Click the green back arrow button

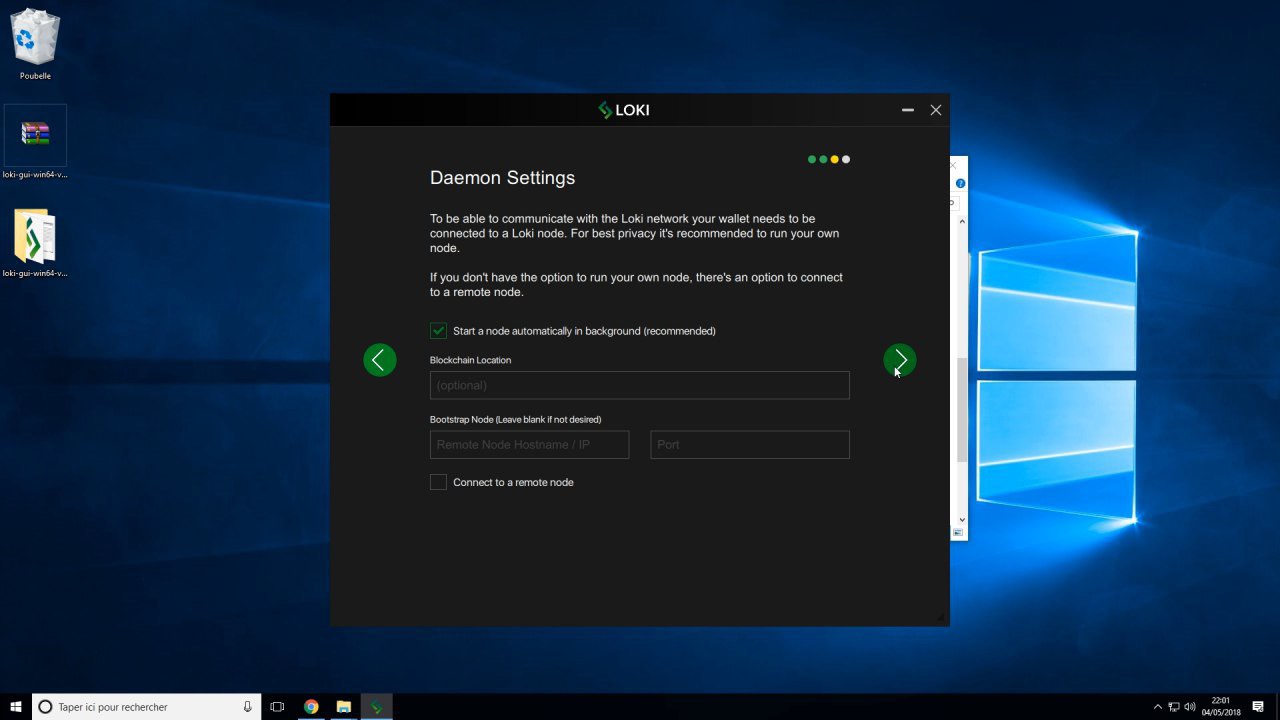click(x=380, y=360)
